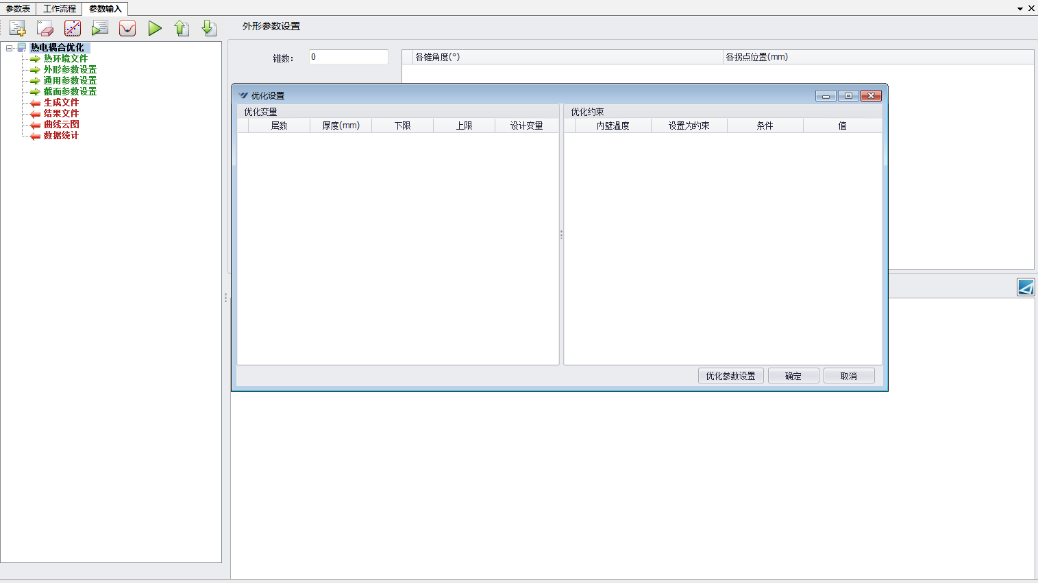Cancel the dialog with the 取消 button
Image resolution: width=1038 pixels, height=583 pixels.
point(849,376)
